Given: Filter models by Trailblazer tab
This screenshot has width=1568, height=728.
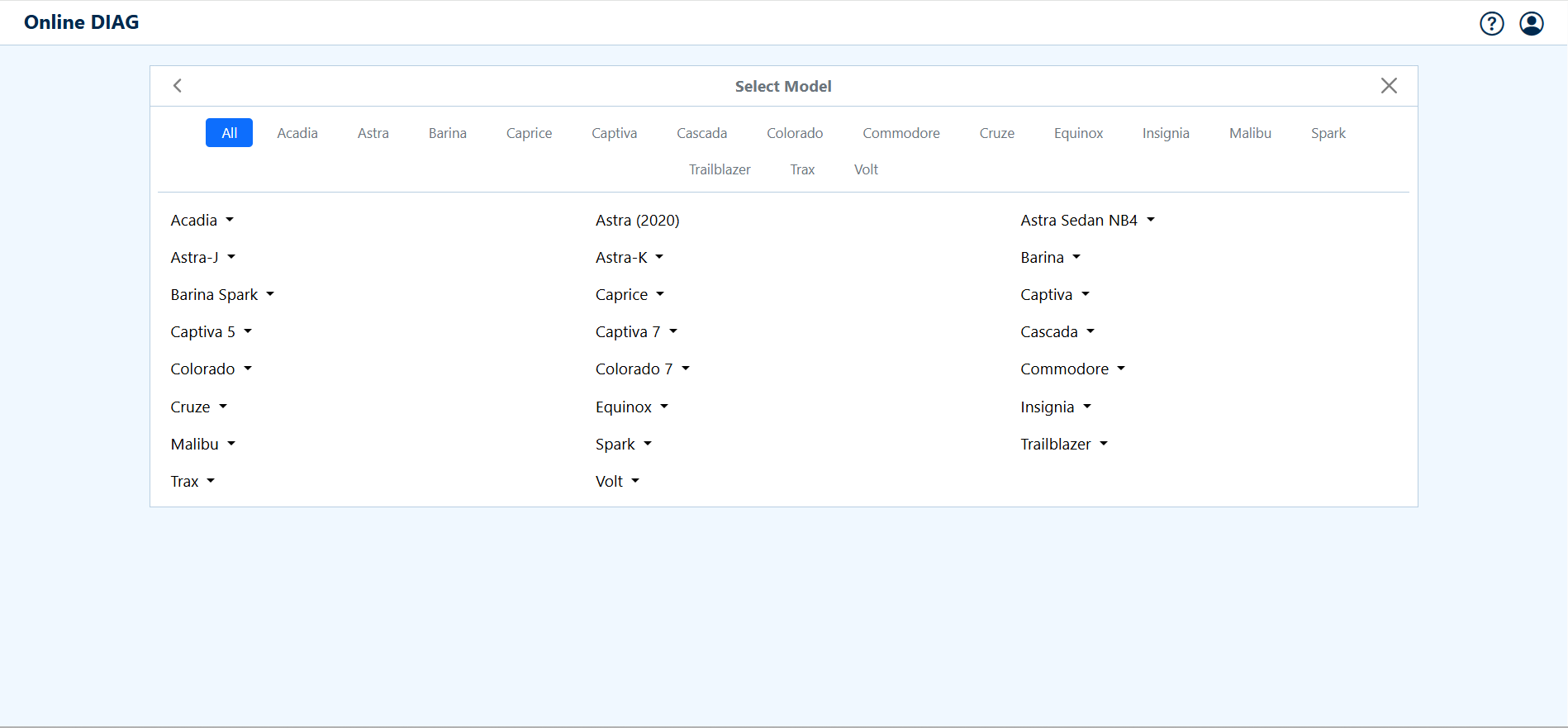Looking at the screenshot, I should pos(720,169).
